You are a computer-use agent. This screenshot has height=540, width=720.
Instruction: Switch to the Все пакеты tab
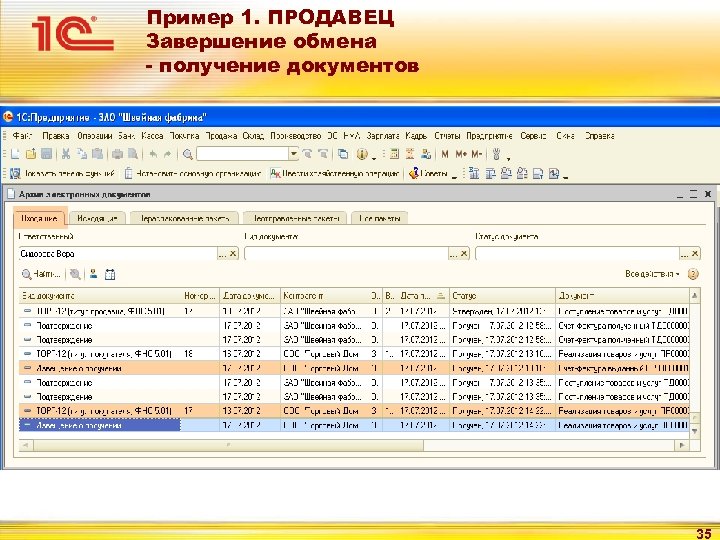(x=380, y=219)
